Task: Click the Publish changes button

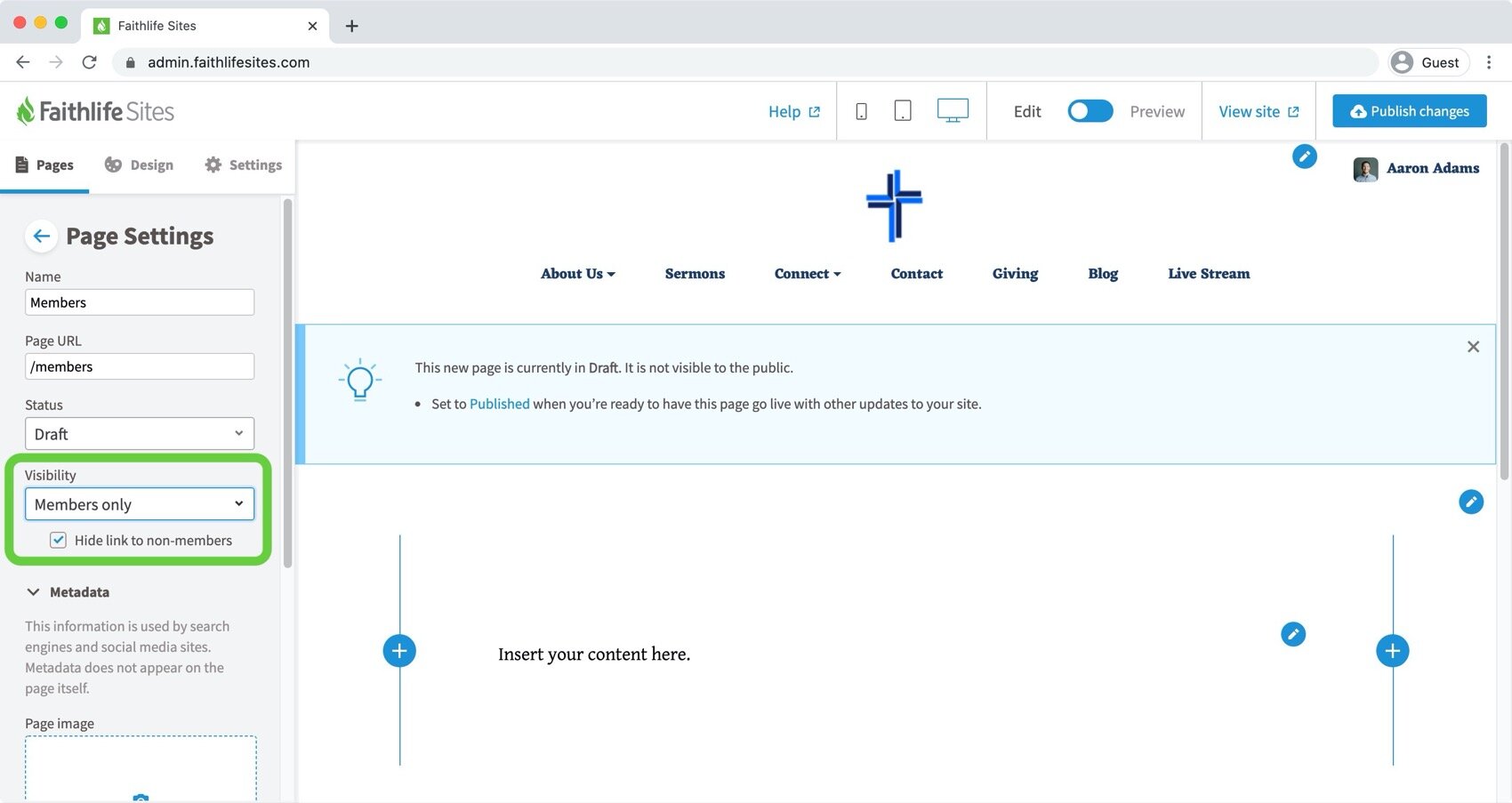Action: (1410, 111)
